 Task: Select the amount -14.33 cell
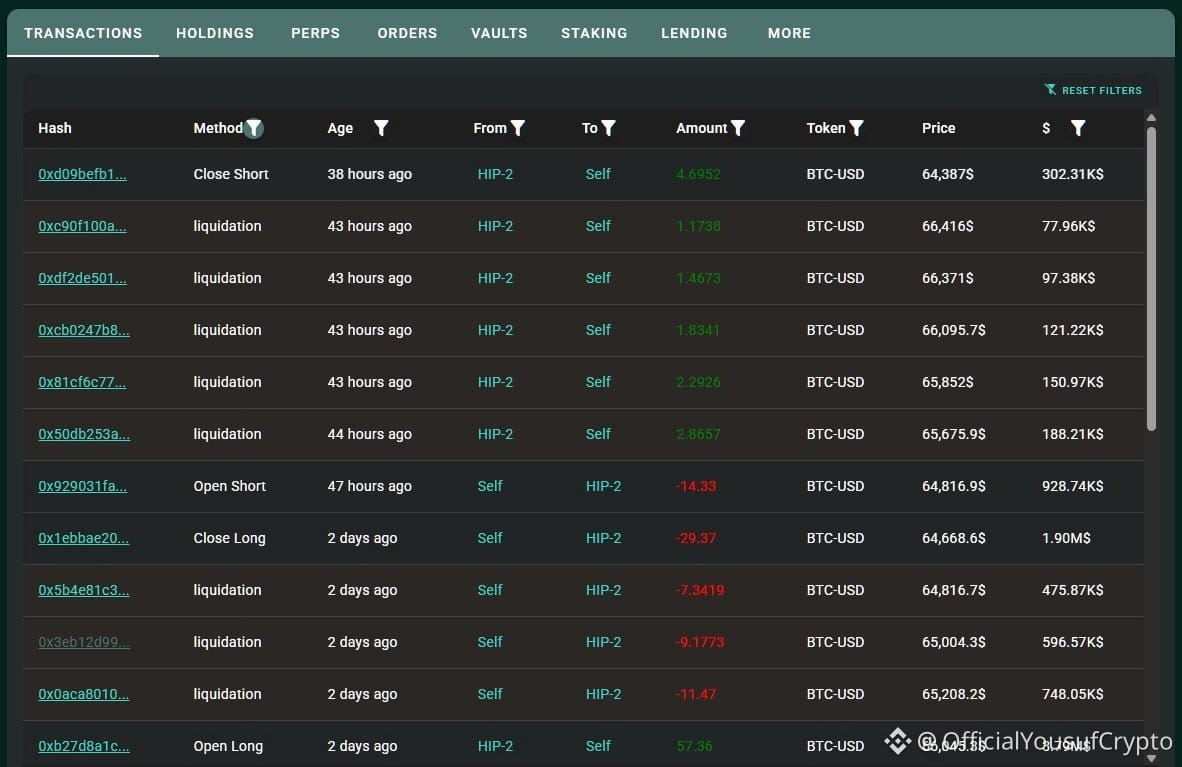coord(696,486)
